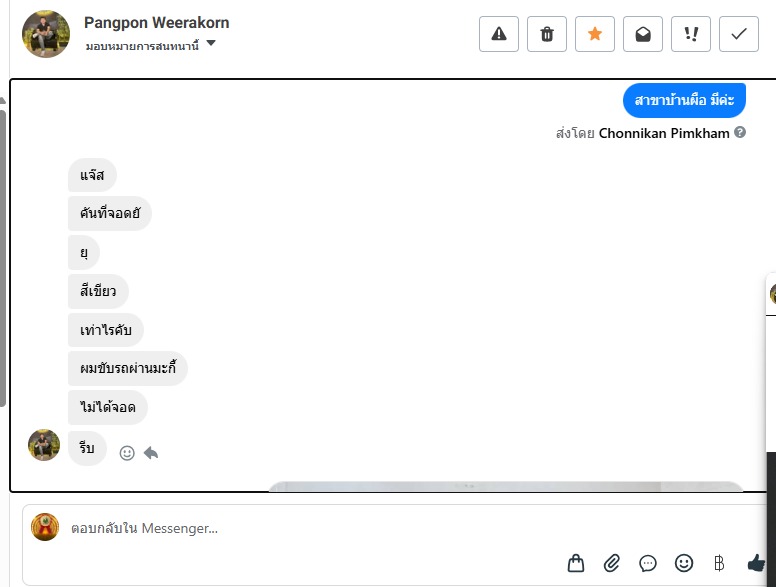Screen dimensions: 776x587
Task: Delete conversation using trash icon
Action: click(546, 34)
